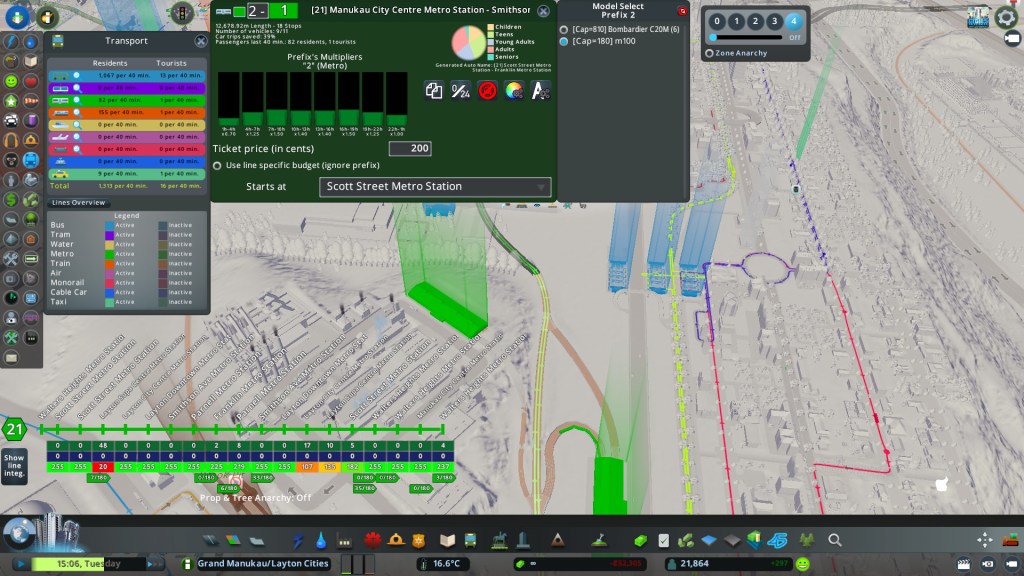The image size is (1024, 576).
Task: Open the line color picker wheel
Action: pos(514,91)
